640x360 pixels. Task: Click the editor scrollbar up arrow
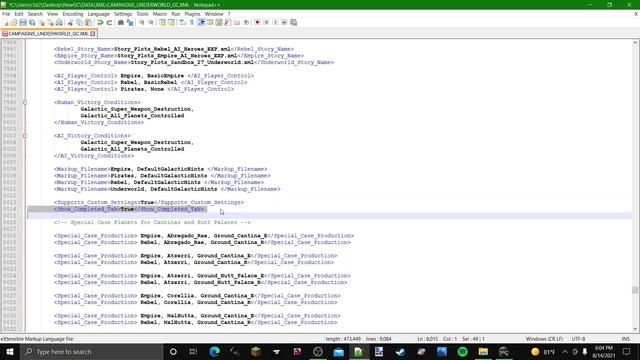tap(635, 42)
